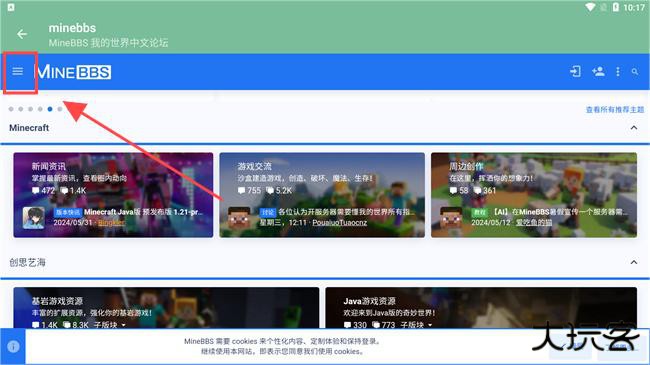650x365 pixels.
Task: Open Minecraft Java版 预发布版 1.21 post
Action: (144, 212)
